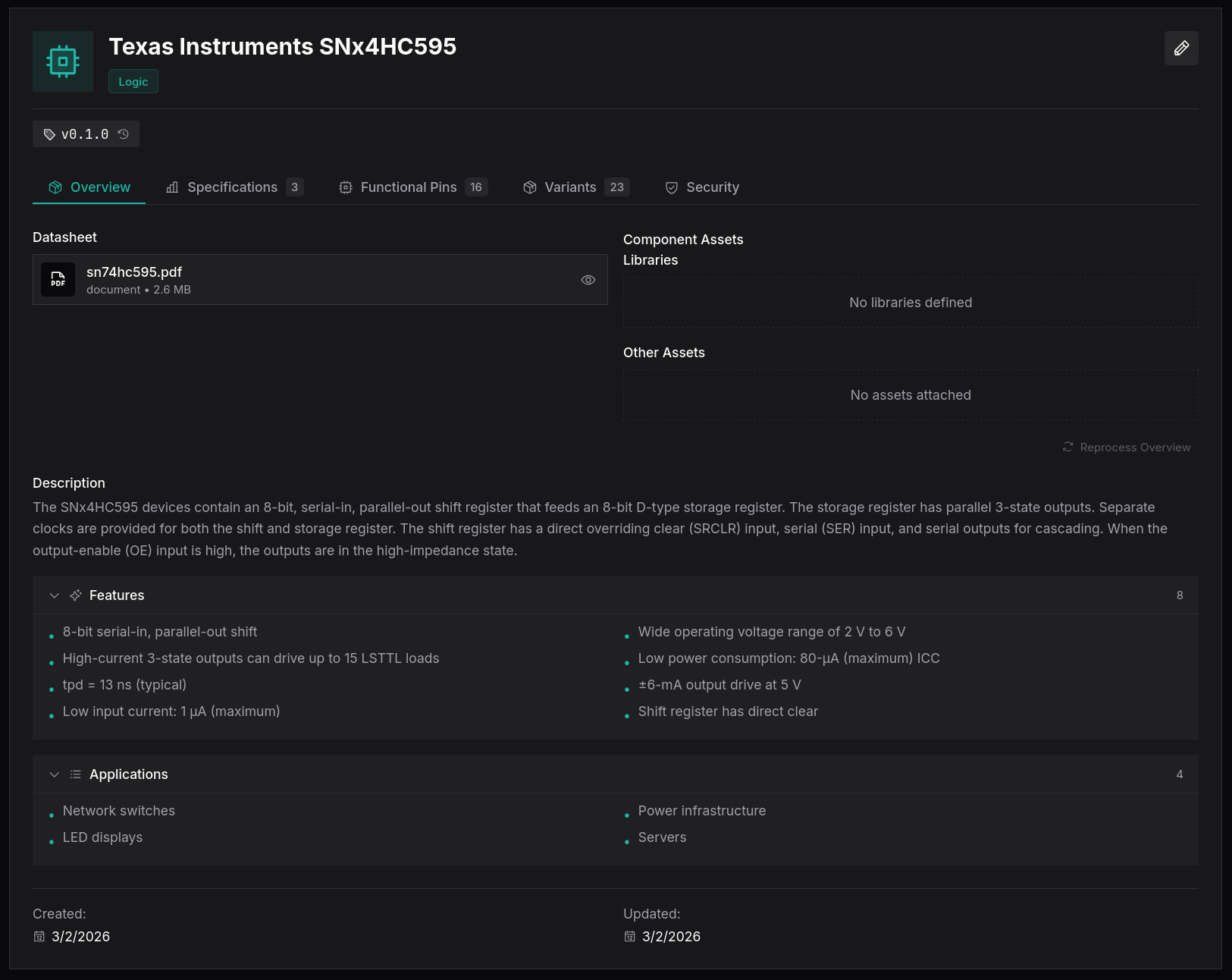Image resolution: width=1232 pixels, height=980 pixels.
Task: Click the Applications list icon
Action: (x=76, y=774)
